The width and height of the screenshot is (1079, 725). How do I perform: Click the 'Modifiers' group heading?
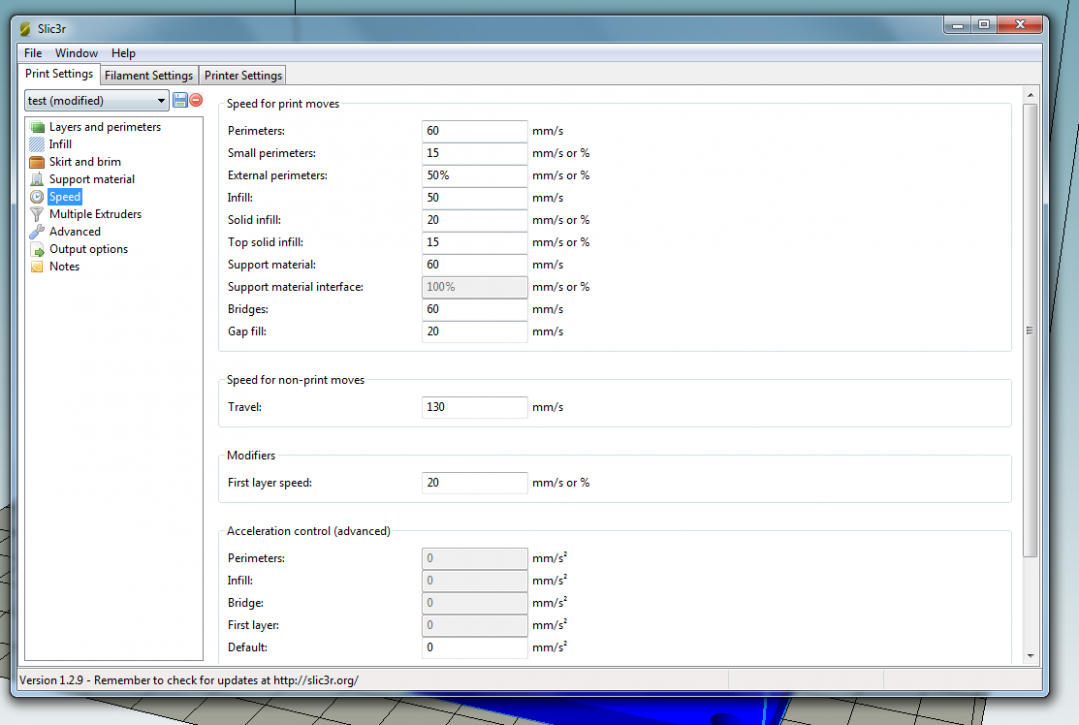tap(251, 455)
